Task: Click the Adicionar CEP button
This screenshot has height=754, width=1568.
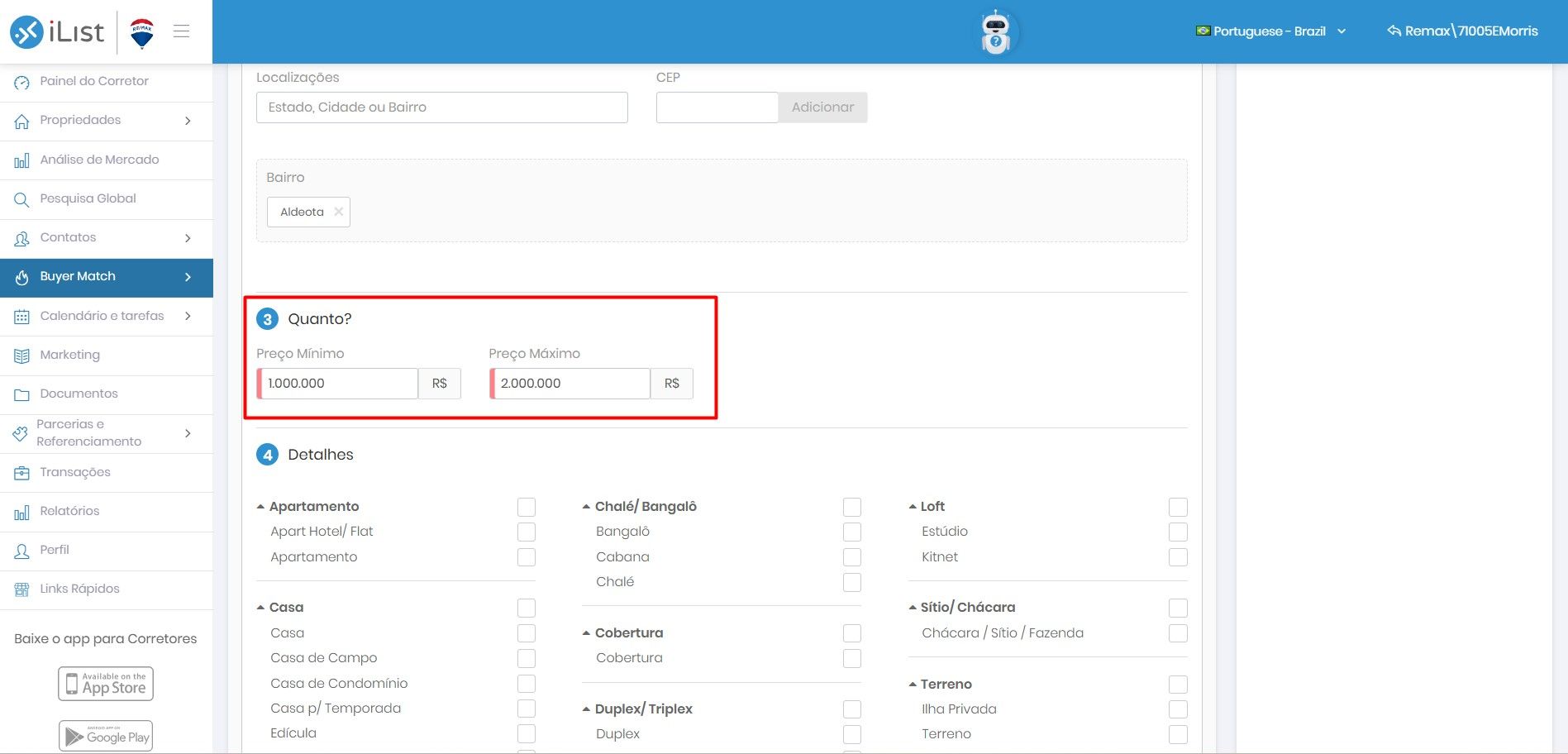Action: point(822,107)
